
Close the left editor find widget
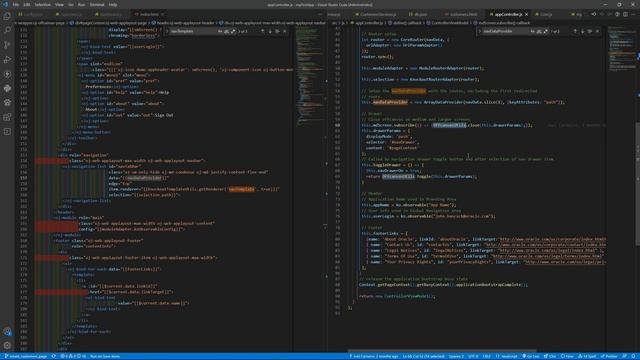click(x=285, y=31)
